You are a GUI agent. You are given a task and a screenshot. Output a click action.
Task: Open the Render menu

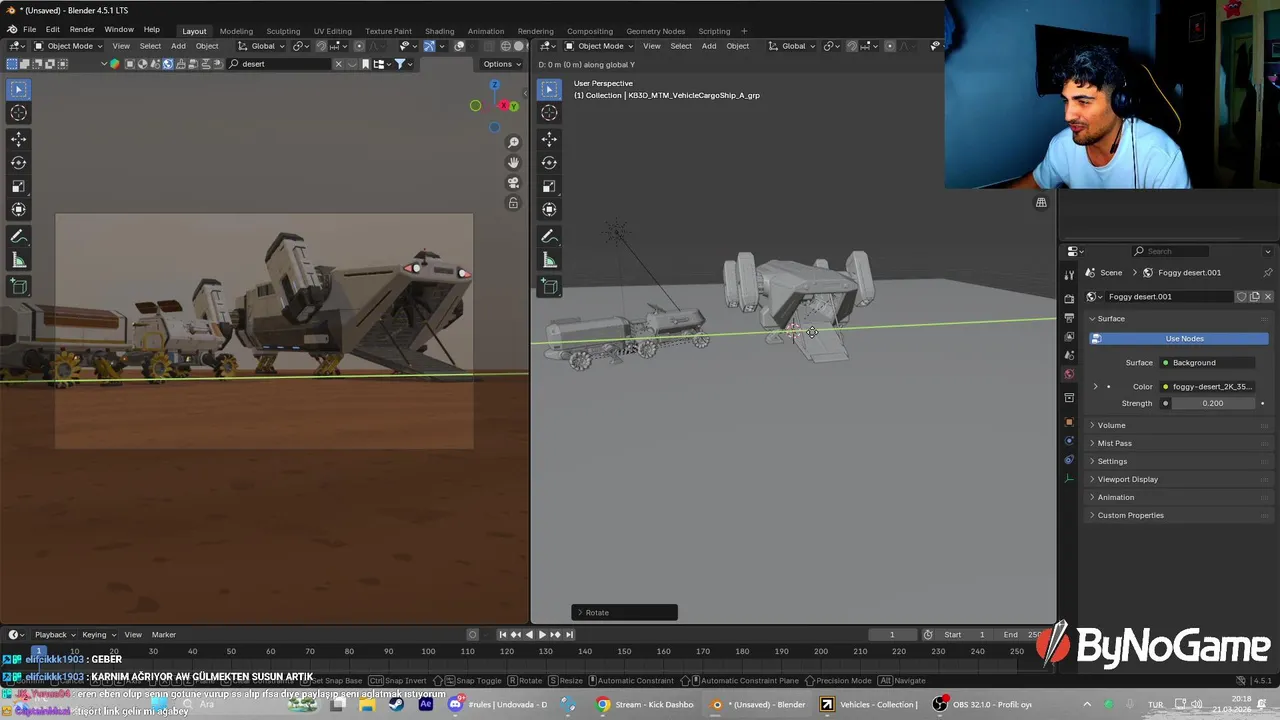pyautogui.click(x=82, y=30)
